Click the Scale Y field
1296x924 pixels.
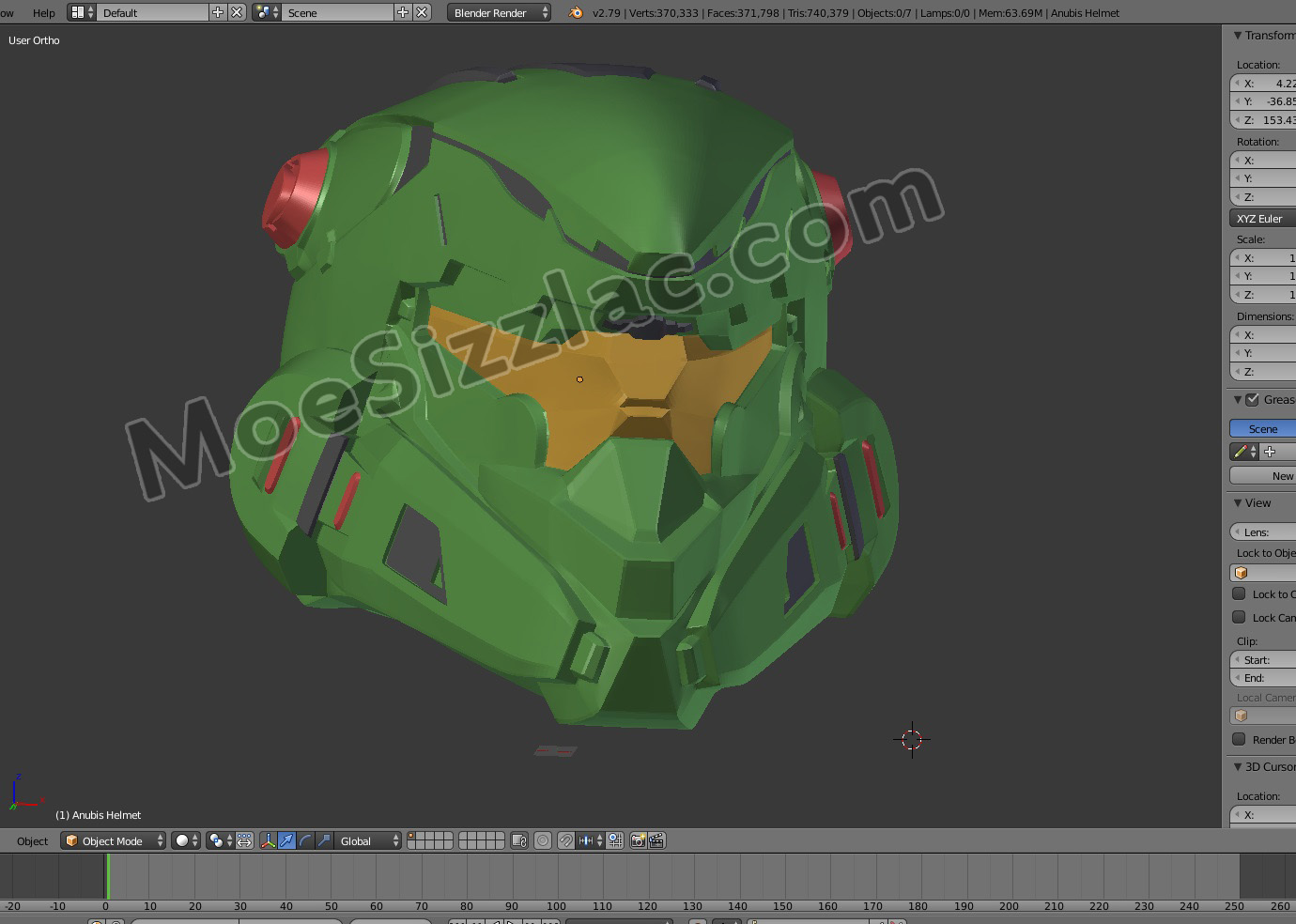(x=1263, y=275)
